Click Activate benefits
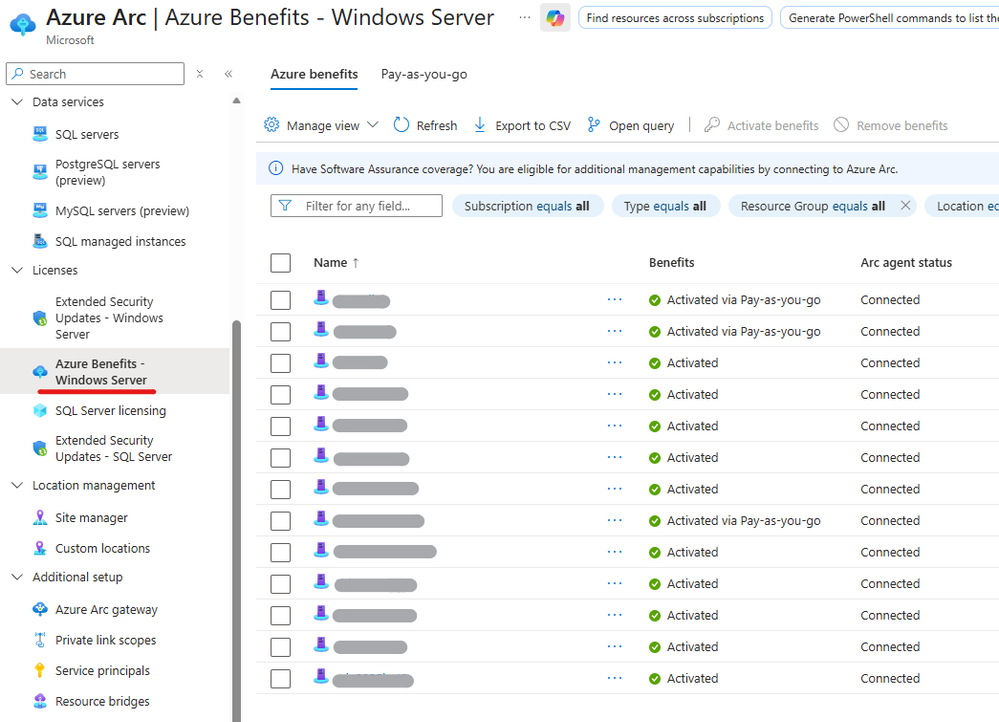999x722 pixels. 761,126
